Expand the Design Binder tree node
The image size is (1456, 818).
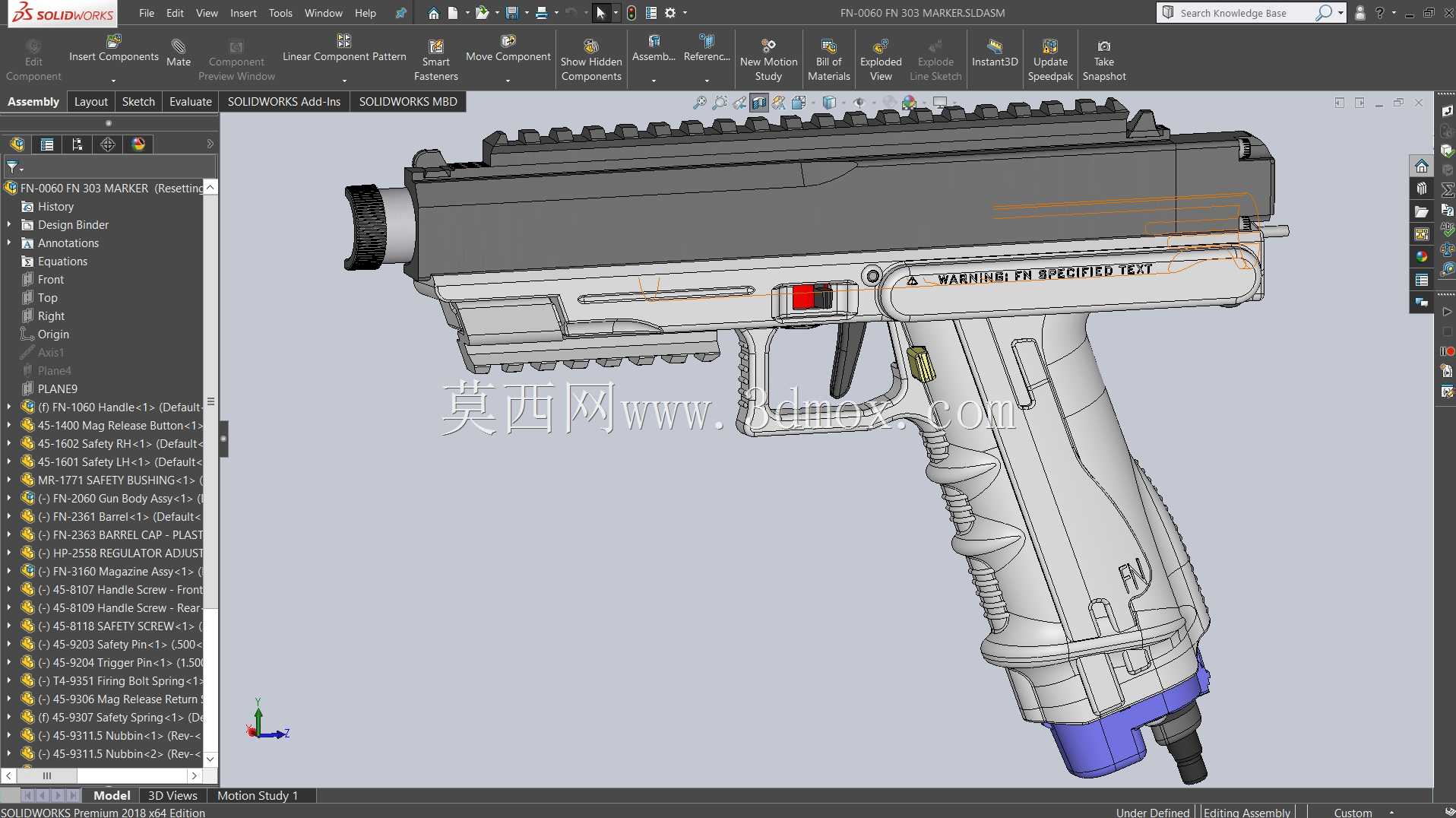tap(9, 225)
